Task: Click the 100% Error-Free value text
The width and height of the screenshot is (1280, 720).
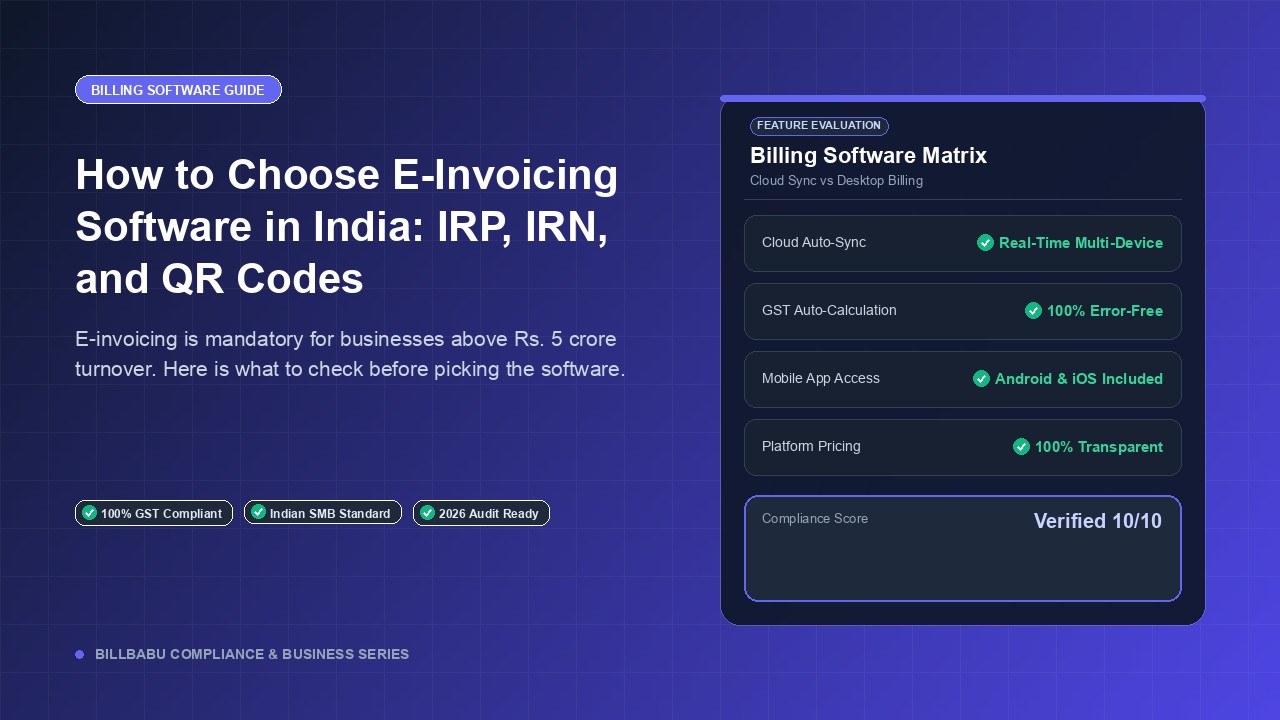Action: click(x=1105, y=311)
